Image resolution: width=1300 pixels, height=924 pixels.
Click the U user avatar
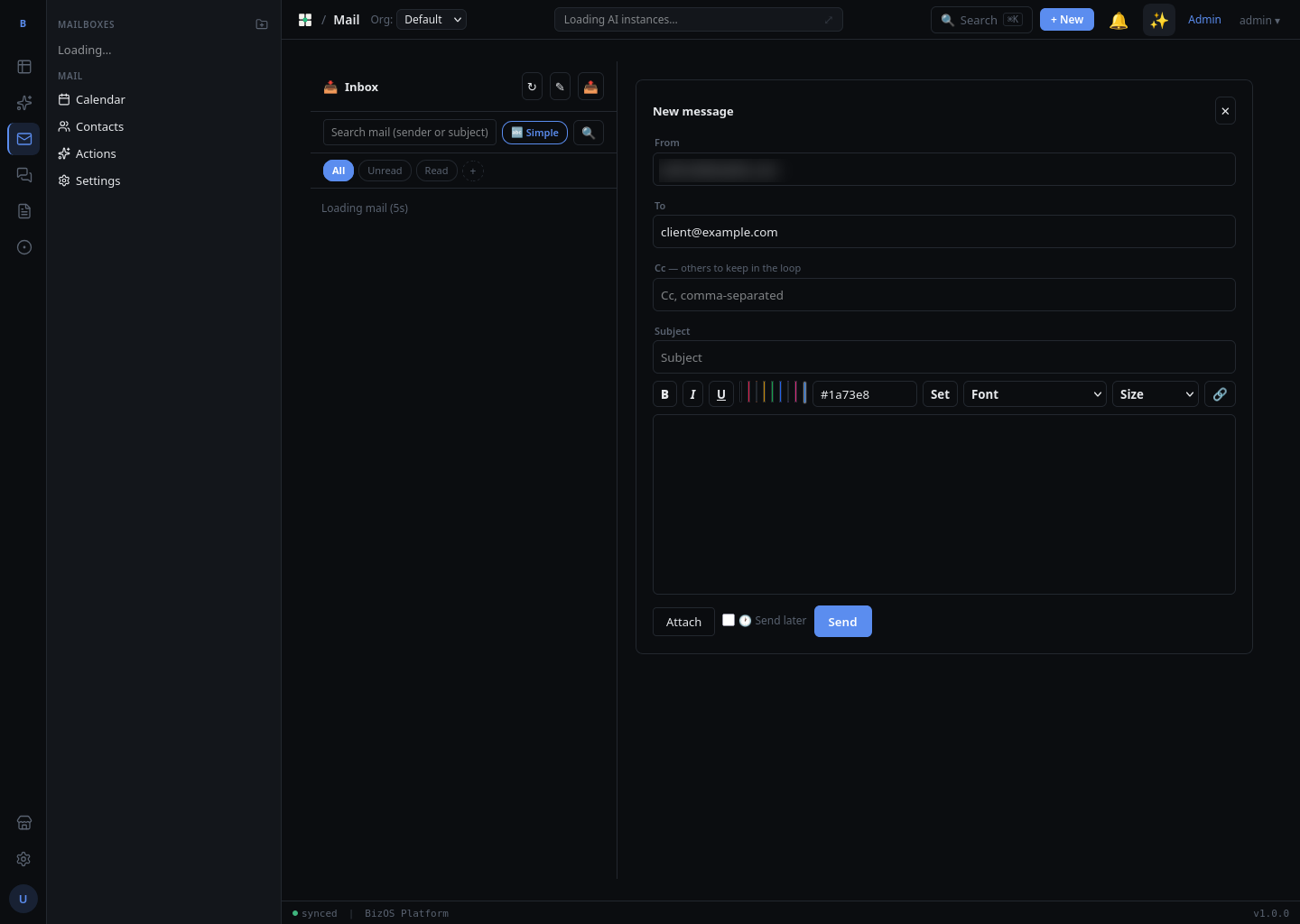(23, 899)
